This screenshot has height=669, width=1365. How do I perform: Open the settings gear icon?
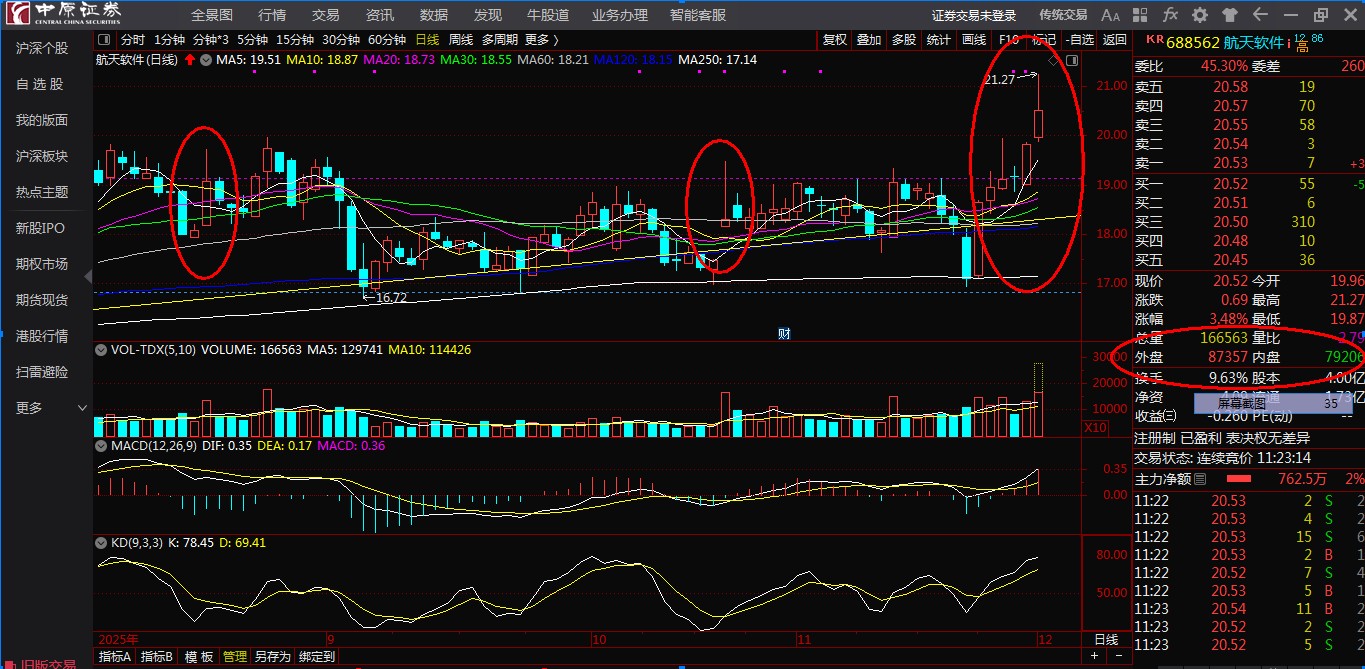coord(1200,15)
